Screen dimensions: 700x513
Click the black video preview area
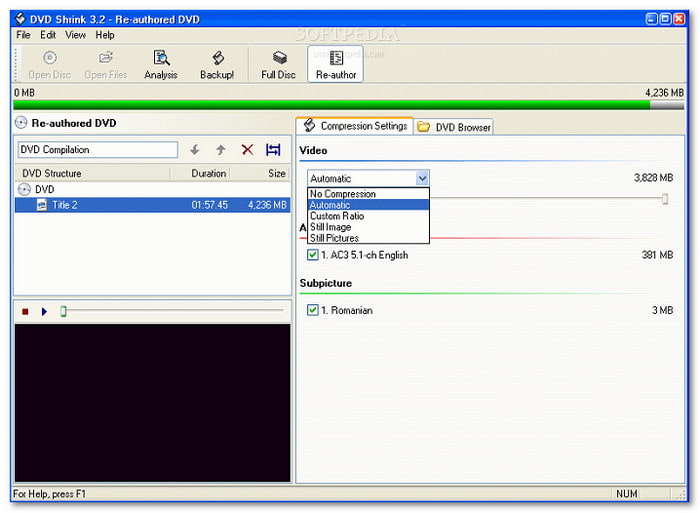coord(153,403)
